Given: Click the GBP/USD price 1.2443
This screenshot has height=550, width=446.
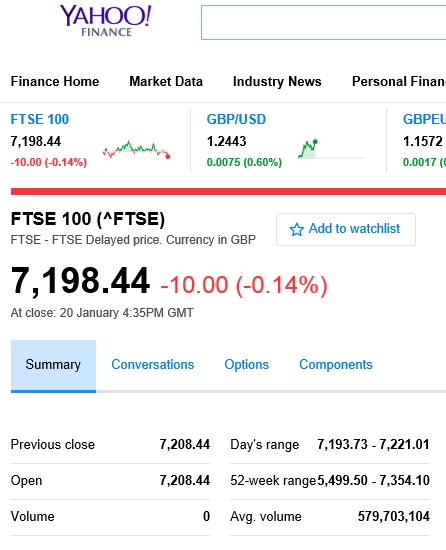Looking at the screenshot, I should coord(227,141).
